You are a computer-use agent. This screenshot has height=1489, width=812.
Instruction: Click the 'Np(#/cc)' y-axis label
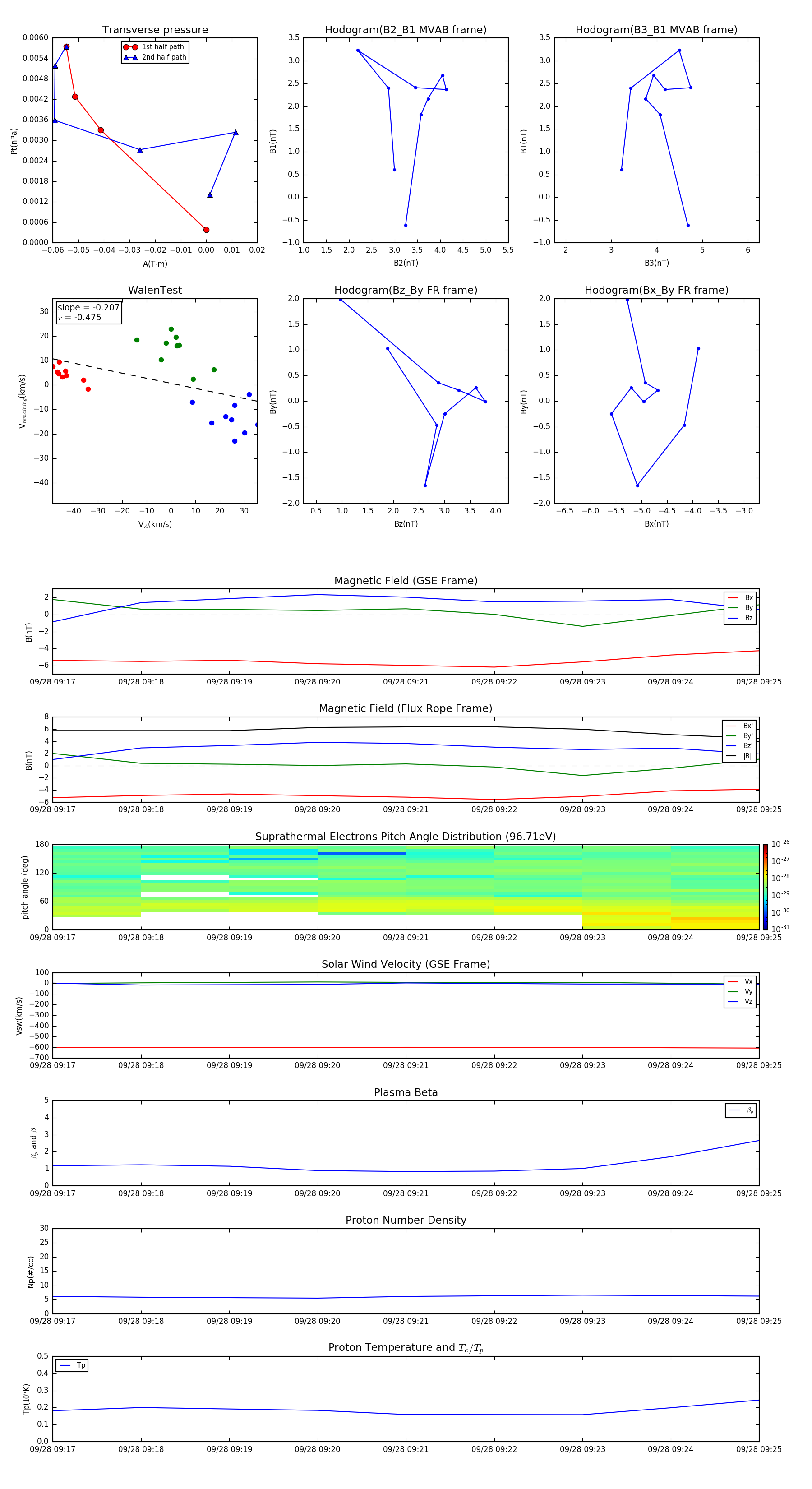pyautogui.click(x=31, y=1272)
